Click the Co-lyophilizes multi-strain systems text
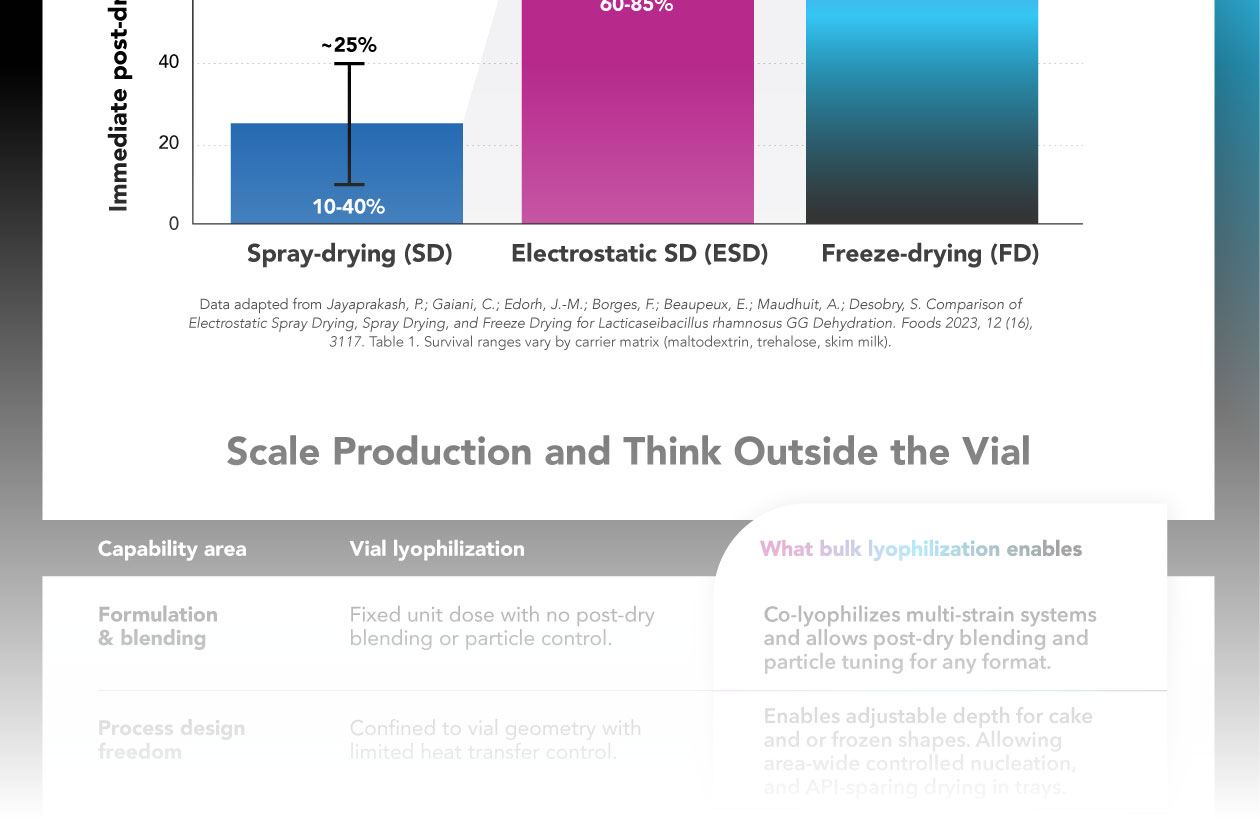1260x830 pixels. coord(929,638)
